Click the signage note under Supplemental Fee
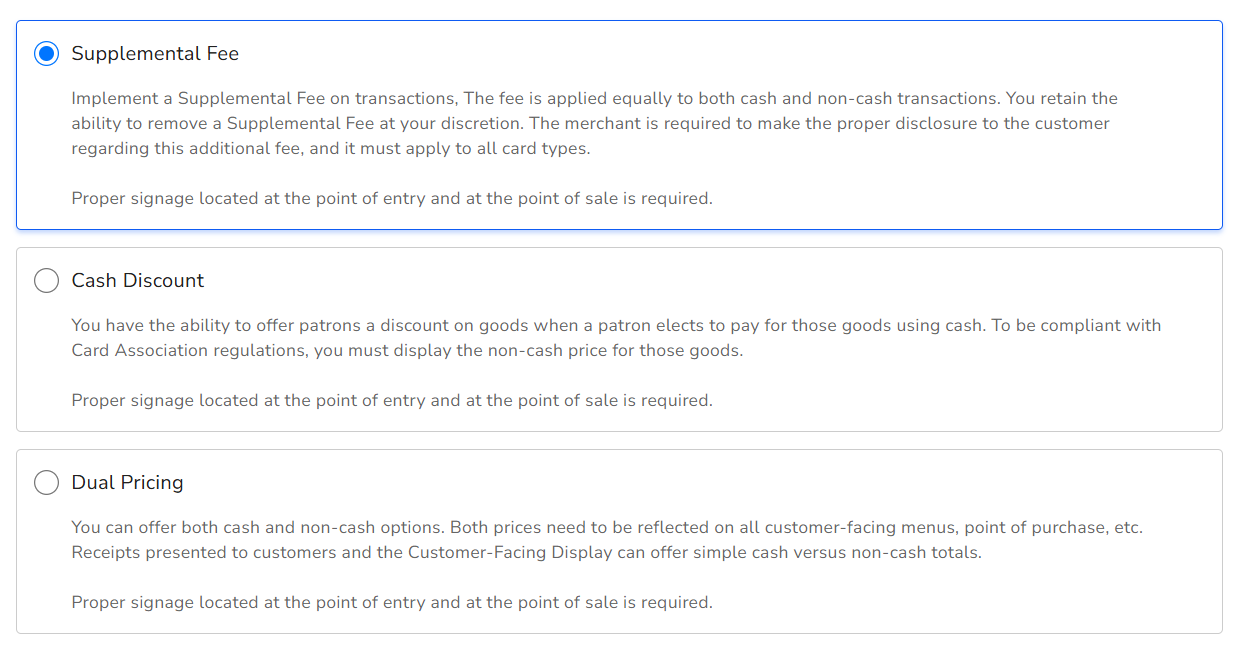Screen dimensions: 1241x655 coord(391,198)
